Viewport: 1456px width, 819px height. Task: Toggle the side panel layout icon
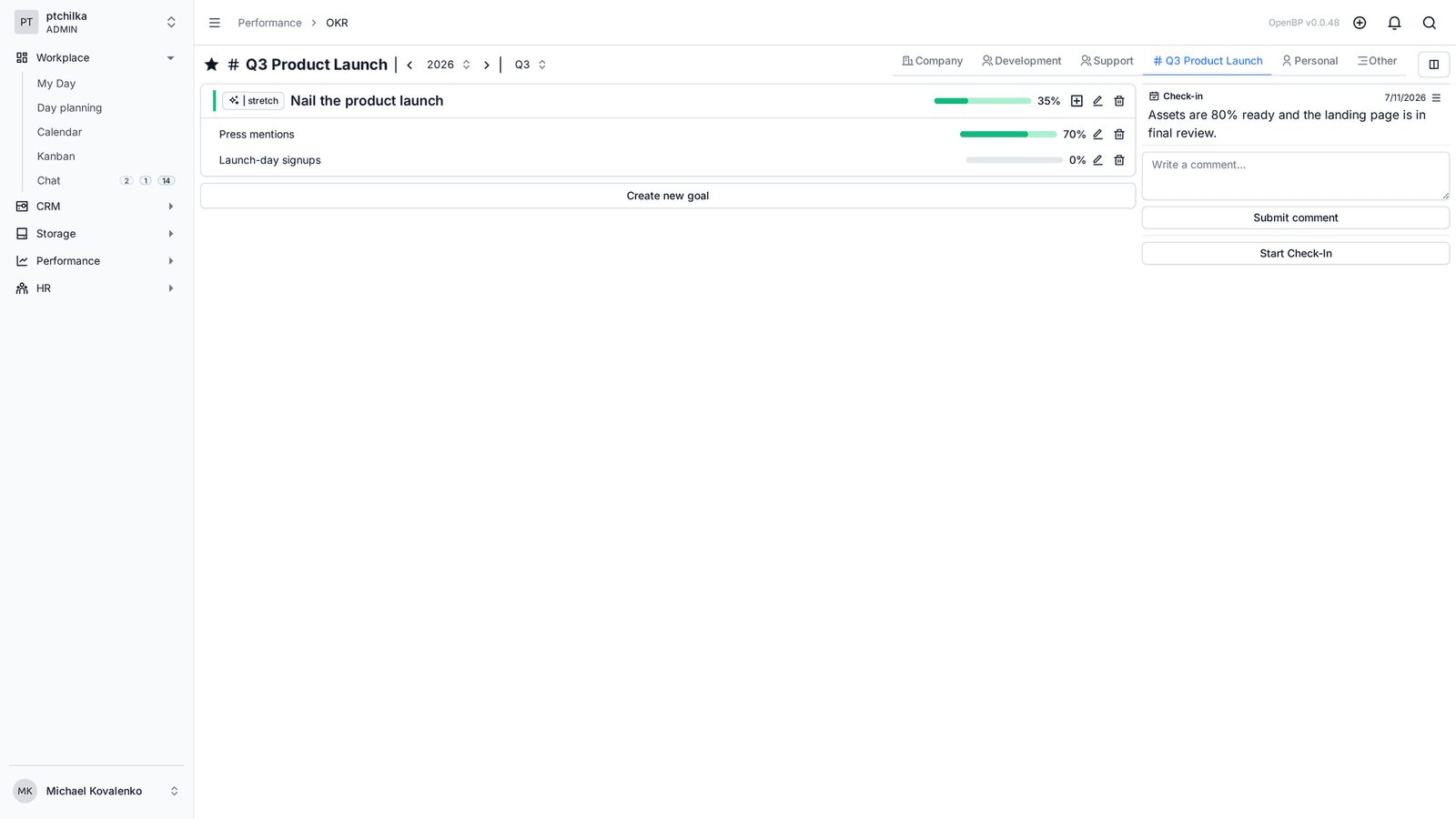[1433, 65]
